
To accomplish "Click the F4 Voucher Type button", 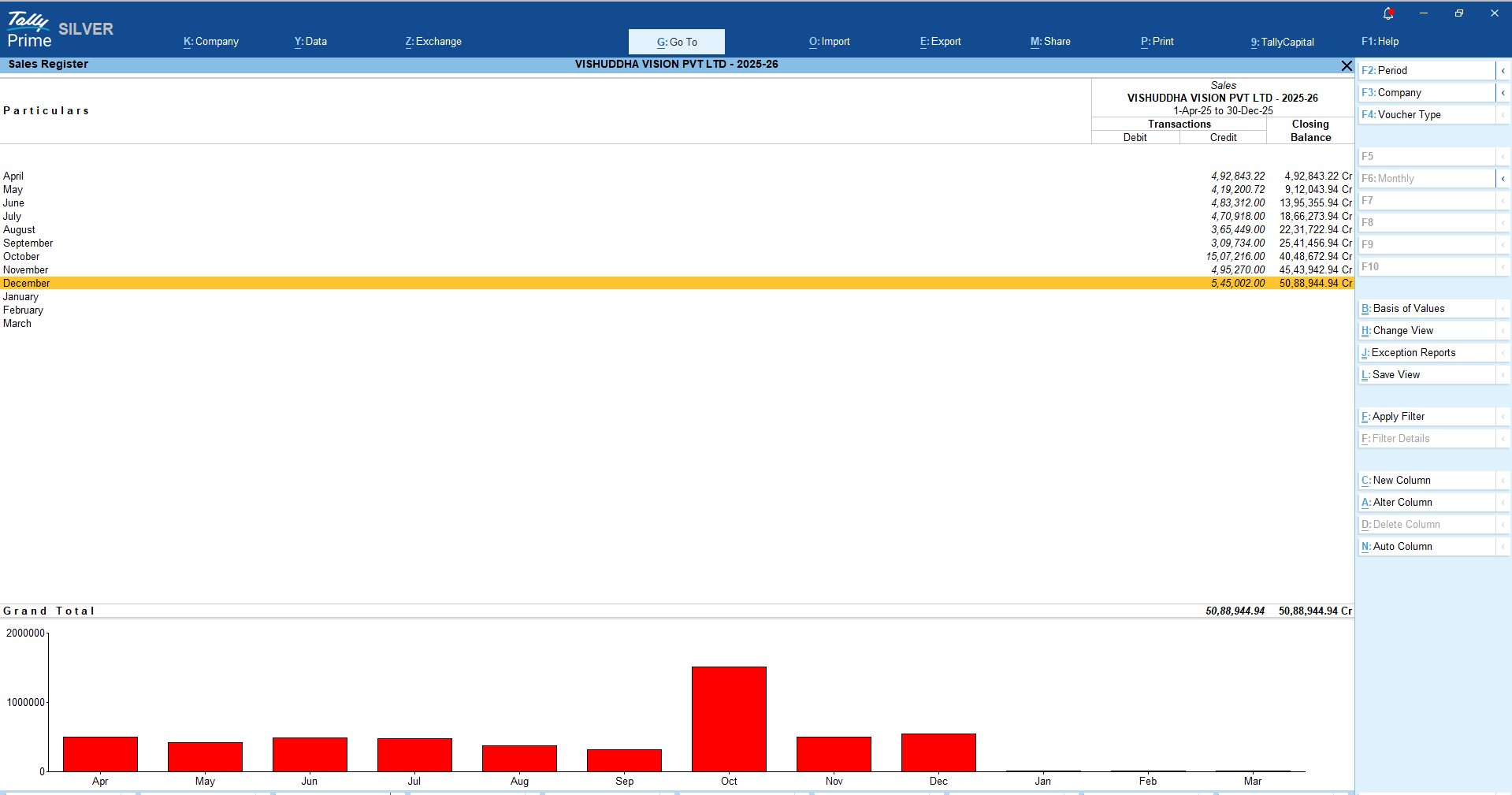I will pos(1426,115).
